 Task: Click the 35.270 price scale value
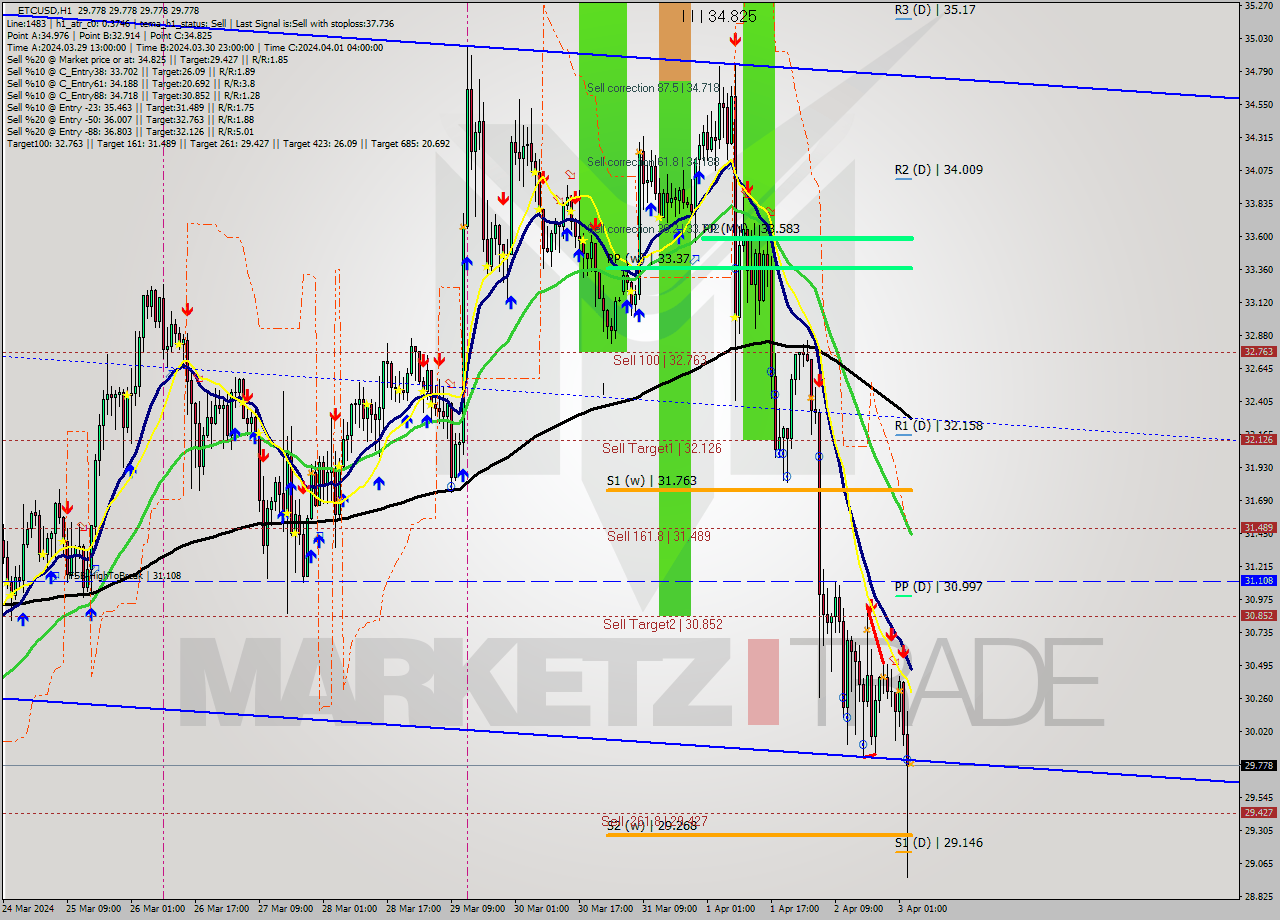click(x=1258, y=6)
